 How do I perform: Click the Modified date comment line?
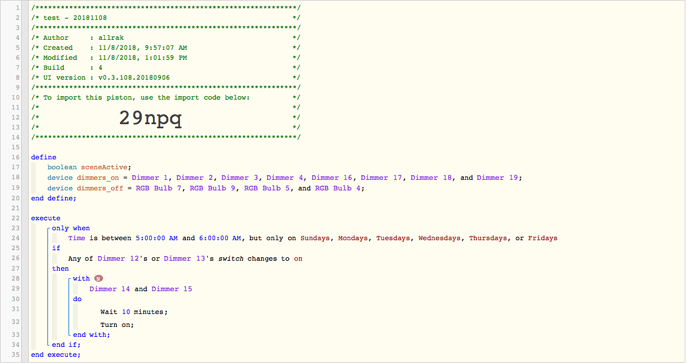coord(165,58)
